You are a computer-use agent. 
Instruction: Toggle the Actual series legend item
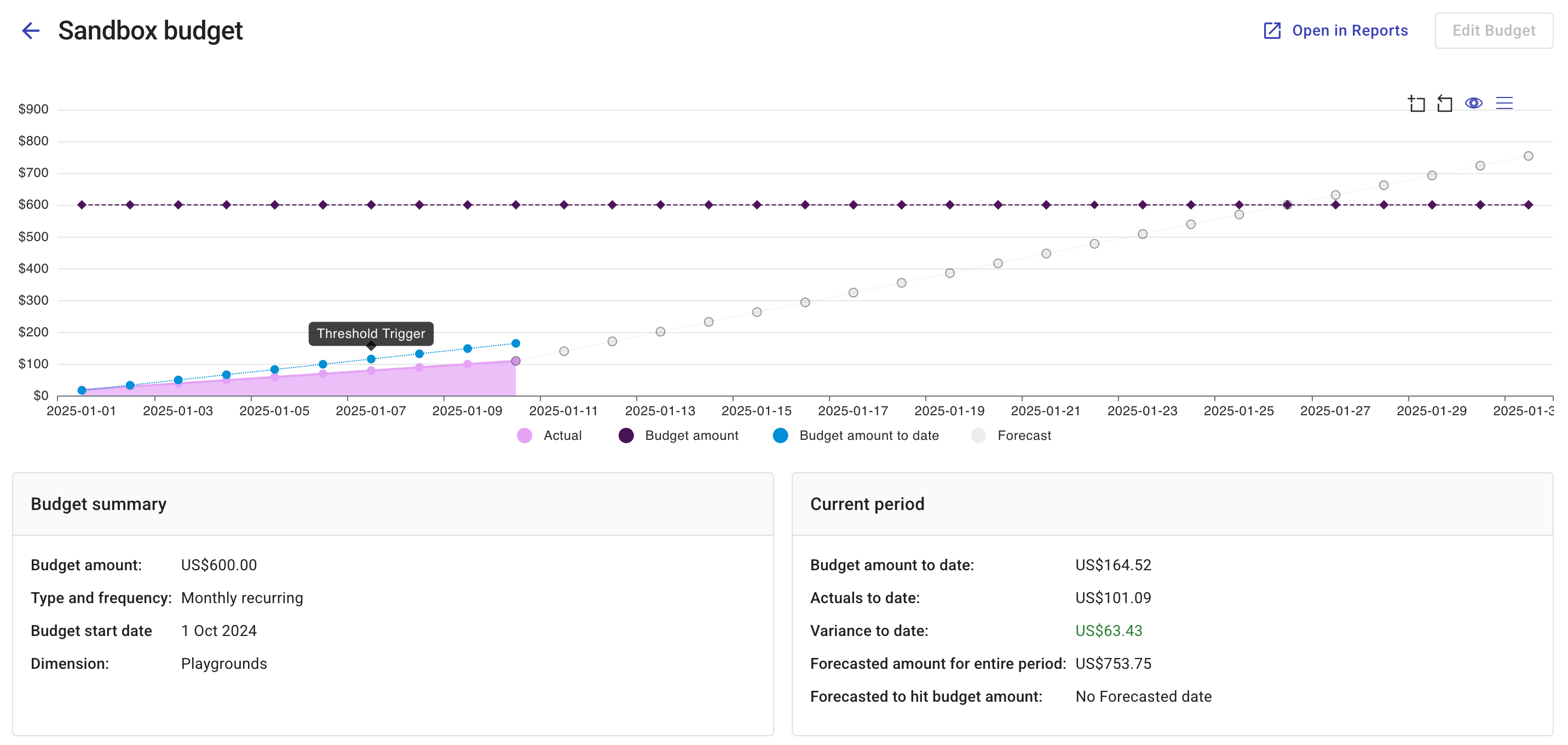[549, 435]
